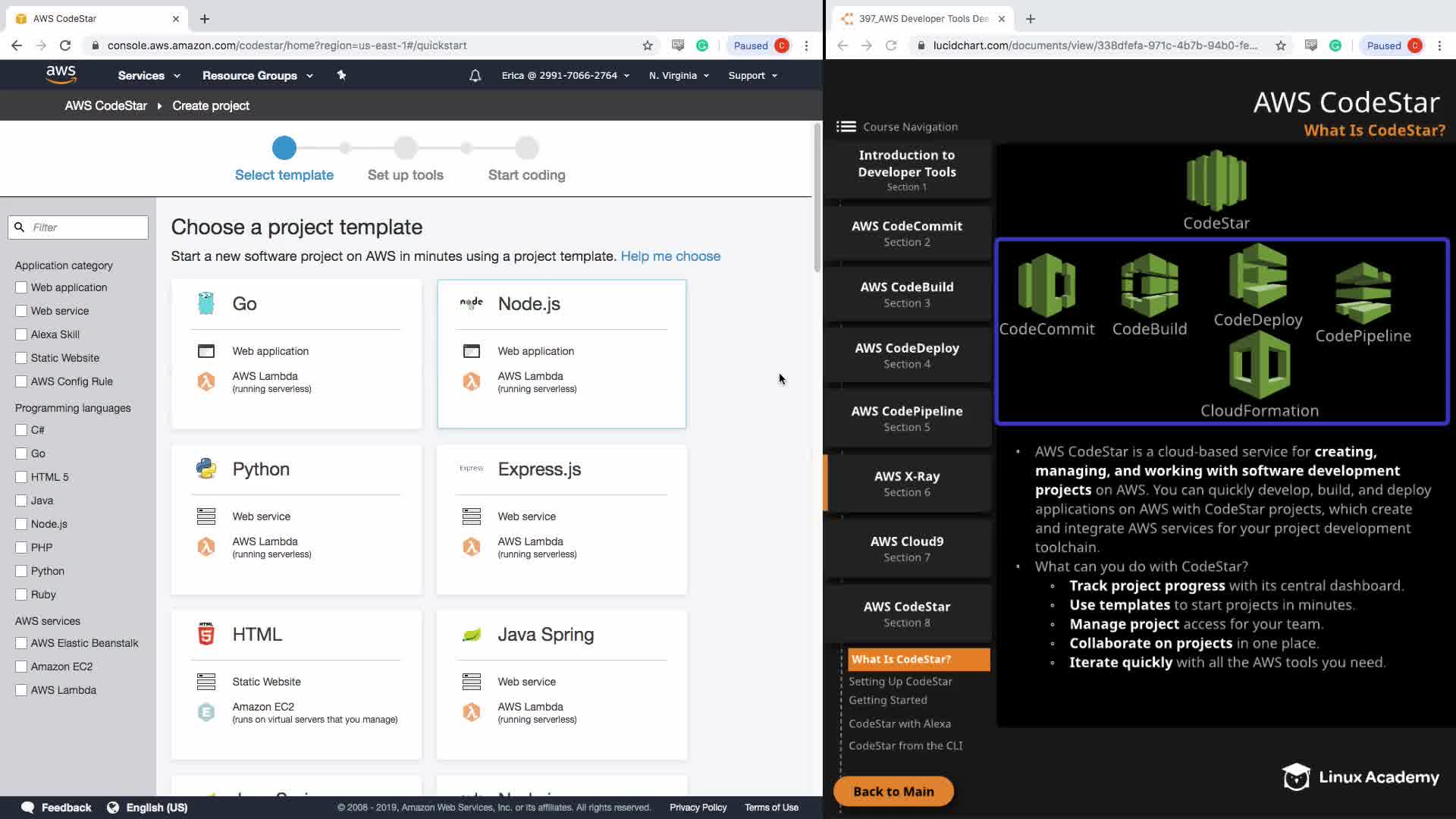Click the Course Navigation list icon
Image resolution: width=1456 pixels, height=819 pixels.
846,127
